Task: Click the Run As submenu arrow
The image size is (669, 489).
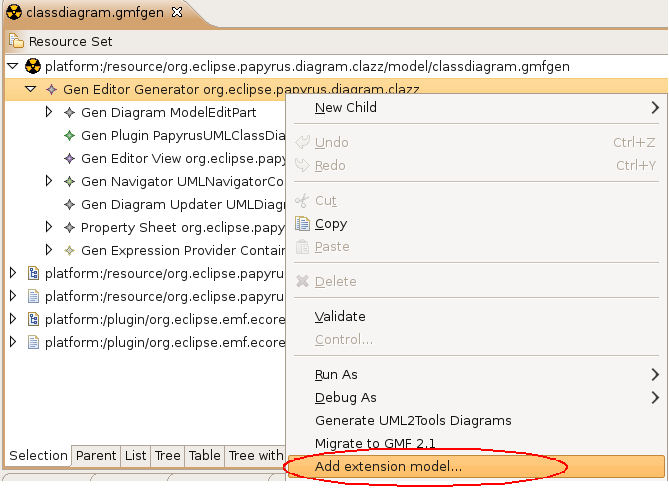Action: click(x=655, y=375)
